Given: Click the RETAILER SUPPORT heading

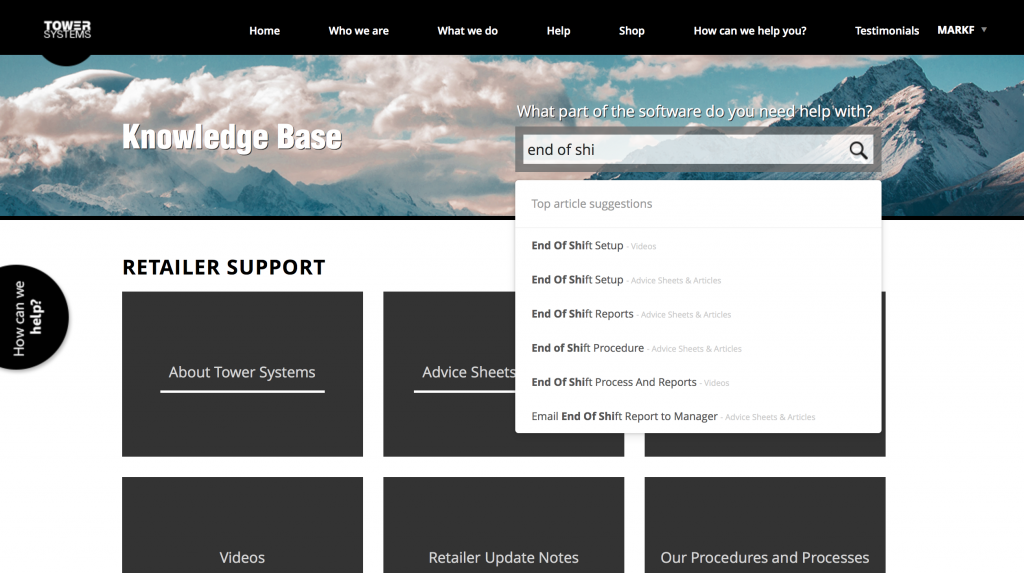Looking at the screenshot, I should pos(223,267).
